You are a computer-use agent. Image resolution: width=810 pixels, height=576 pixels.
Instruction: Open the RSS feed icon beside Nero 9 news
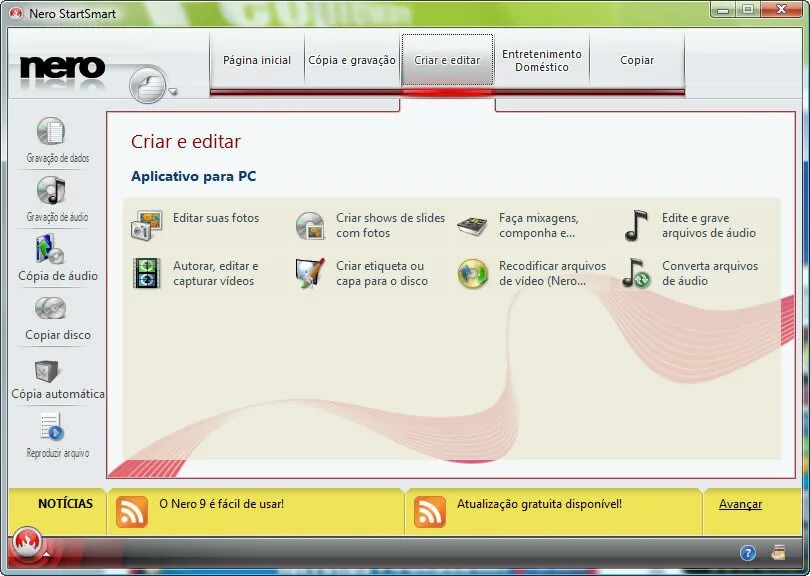tap(132, 511)
